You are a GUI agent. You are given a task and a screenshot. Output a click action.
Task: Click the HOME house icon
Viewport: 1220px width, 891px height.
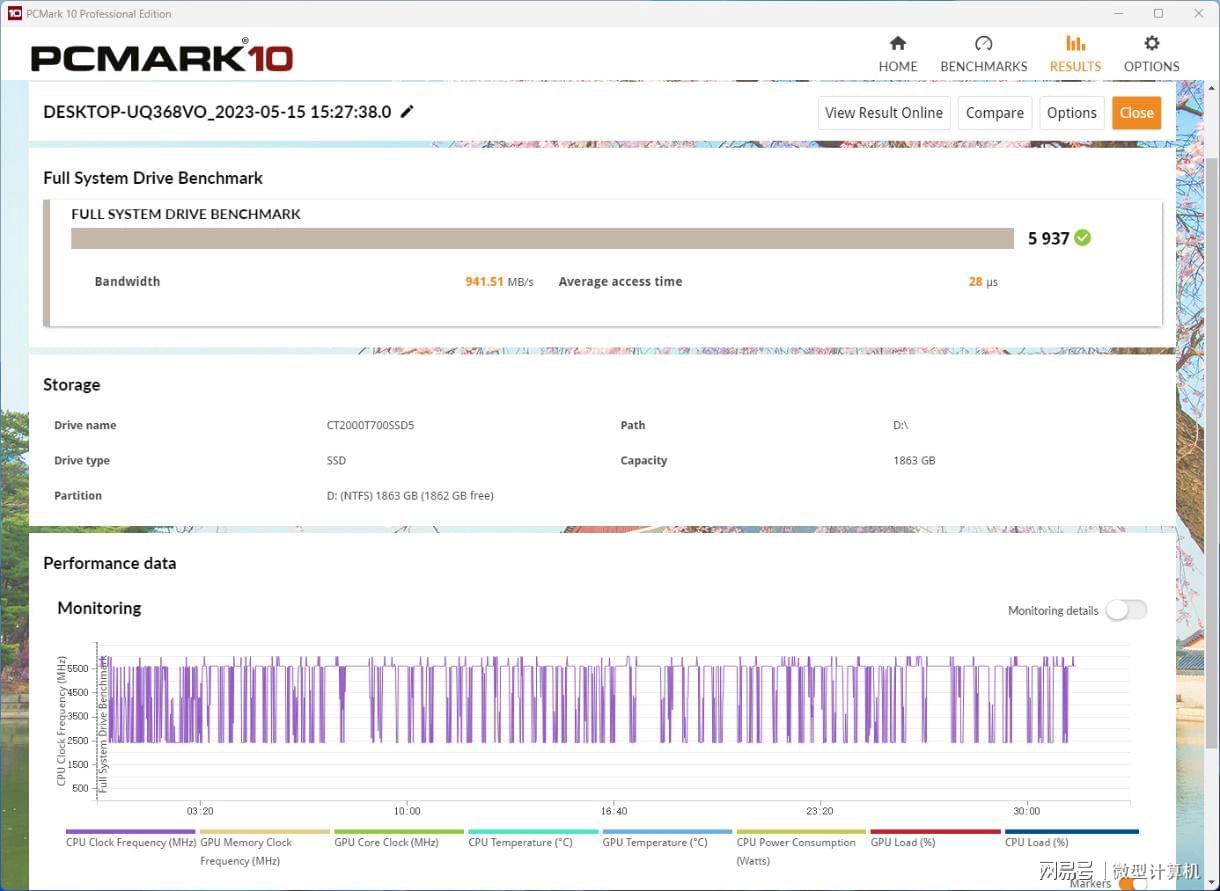[897, 43]
